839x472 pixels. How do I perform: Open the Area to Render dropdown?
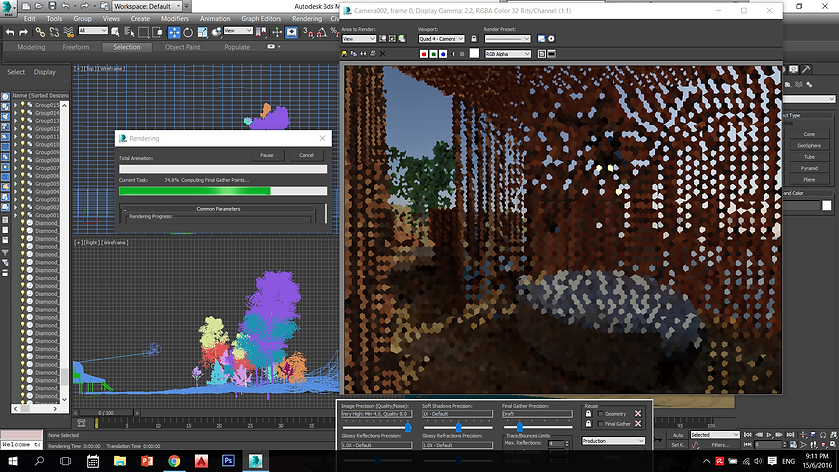(x=359, y=39)
